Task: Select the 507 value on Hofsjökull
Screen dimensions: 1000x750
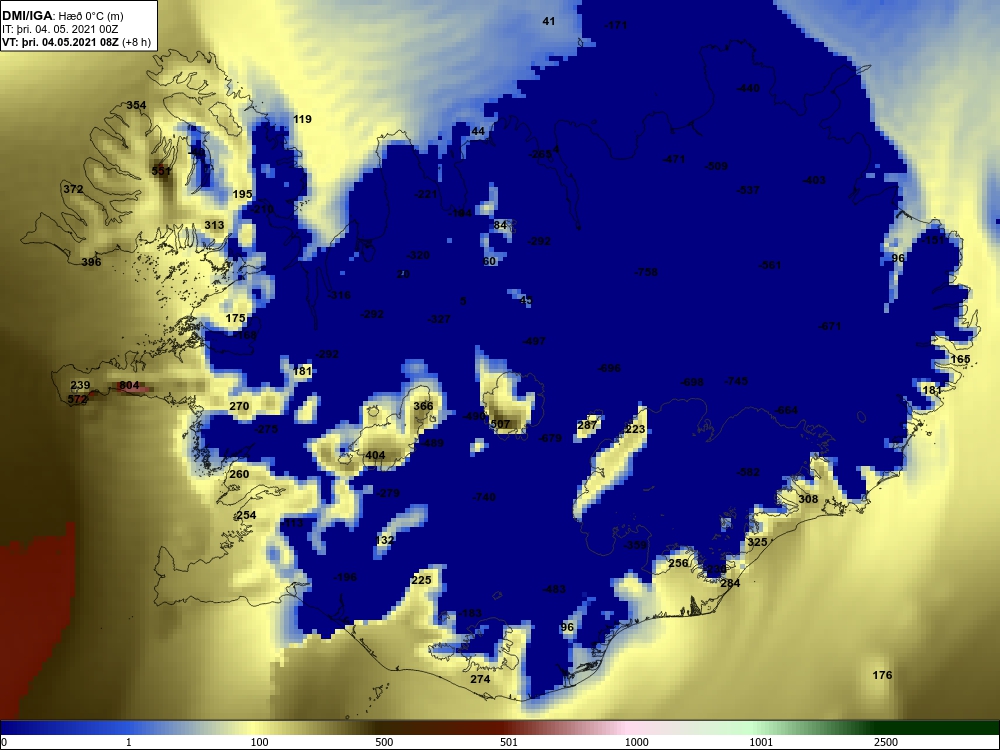Action: pyautogui.click(x=501, y=424)
